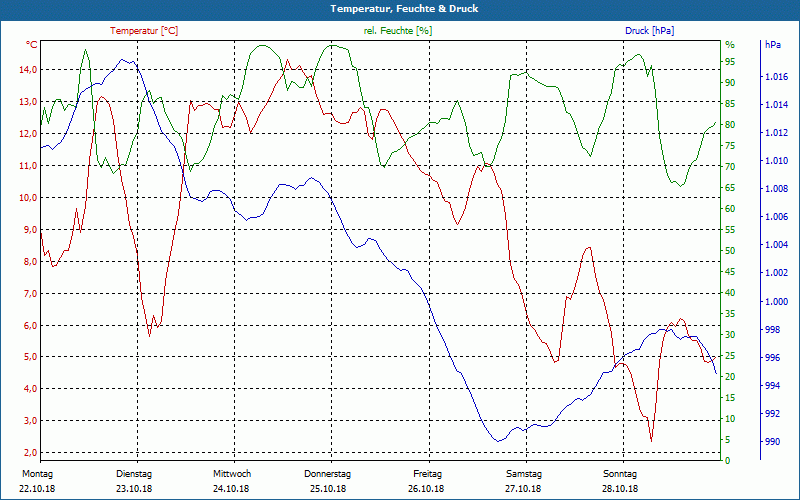Click the '0' humidity axis value
800x500 pixels.
pyautogui.click(x=728, y=461)
